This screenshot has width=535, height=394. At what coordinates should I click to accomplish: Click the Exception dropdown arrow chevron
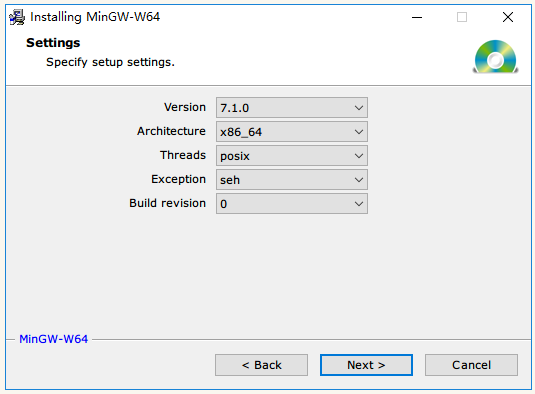coord(359,180)
